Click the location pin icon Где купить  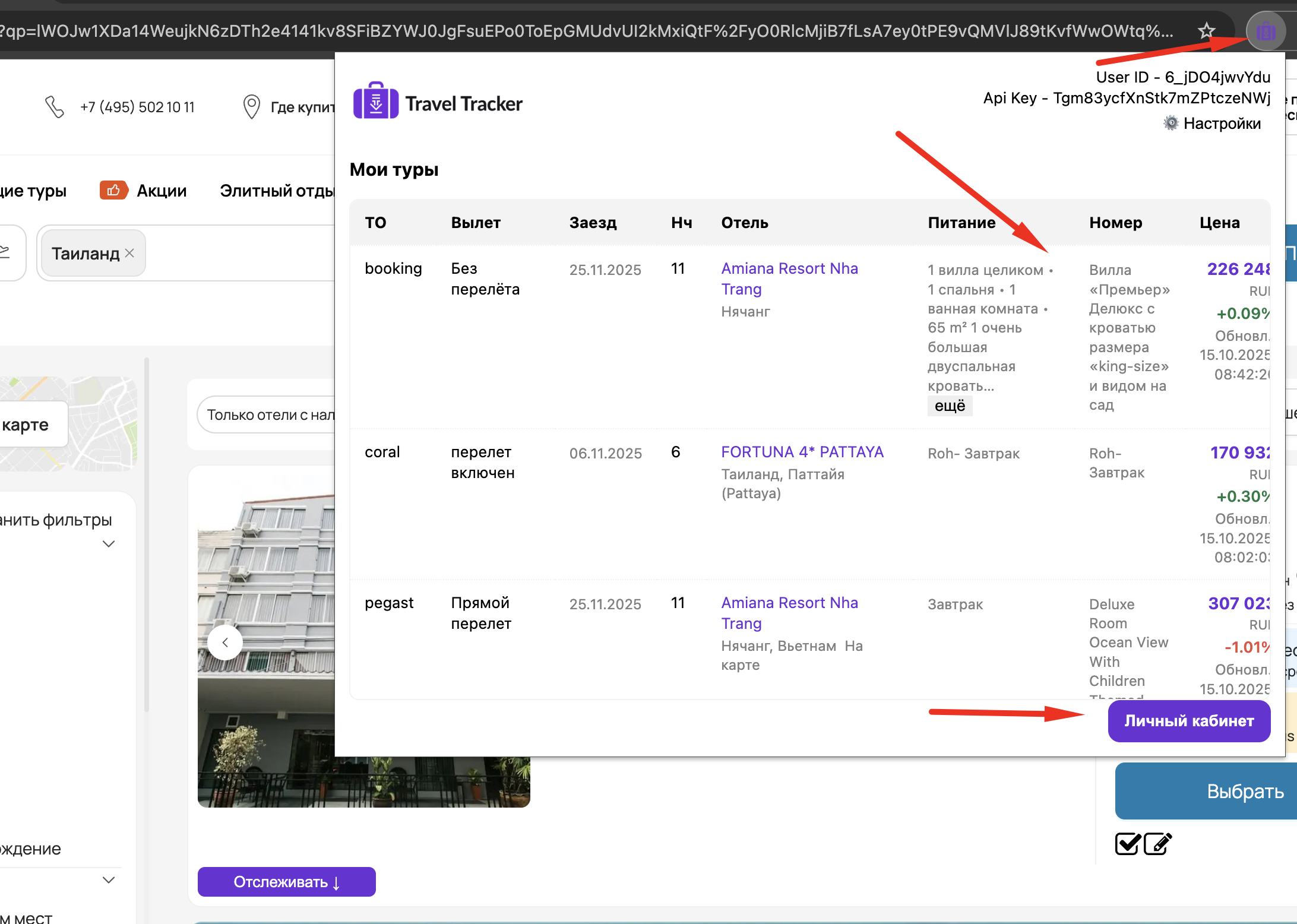(252, 107)
